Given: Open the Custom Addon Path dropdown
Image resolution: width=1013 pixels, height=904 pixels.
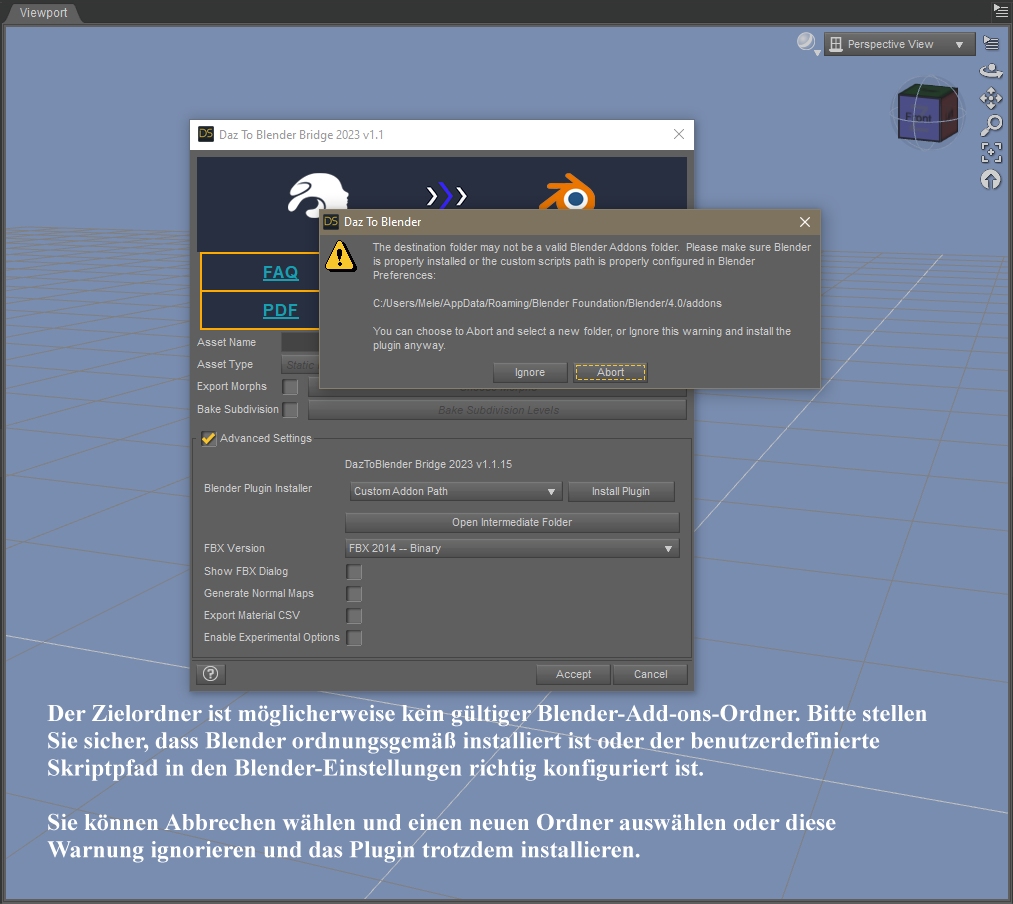Looking at the screenshot, I should click(x=455, y=491).
